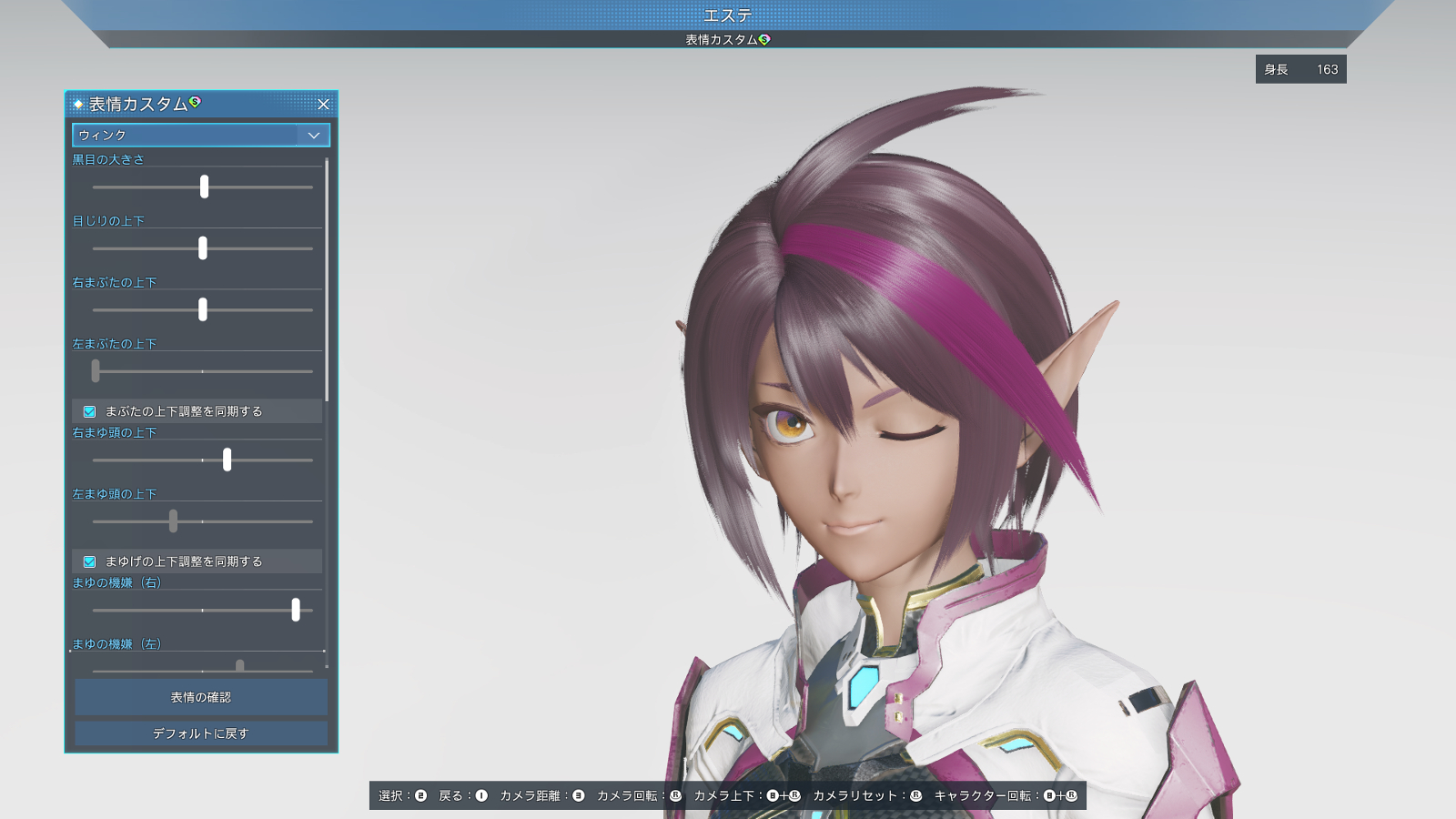Click the キャラクター回転 control hint icons
Screen dimensions: 1456x819
point(1060,795)
